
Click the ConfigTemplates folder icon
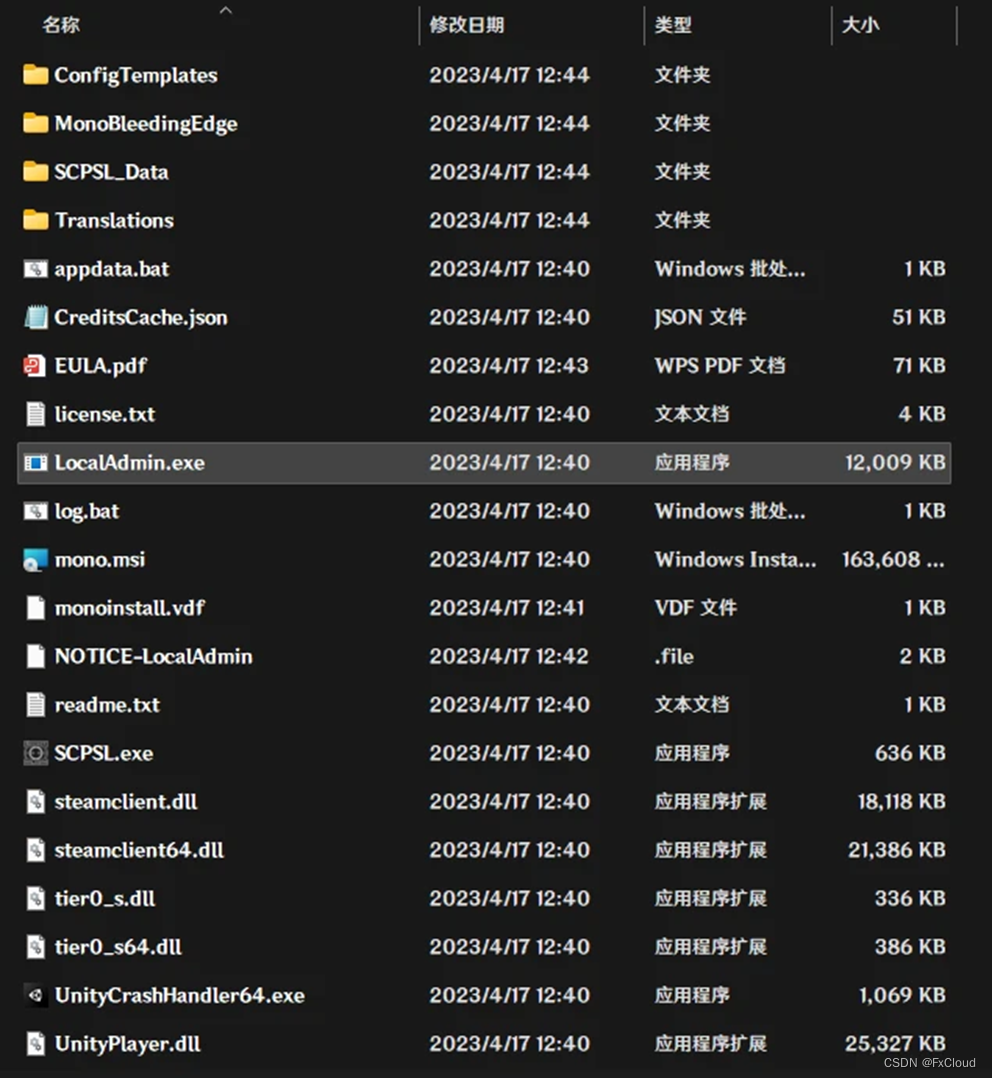35,75
